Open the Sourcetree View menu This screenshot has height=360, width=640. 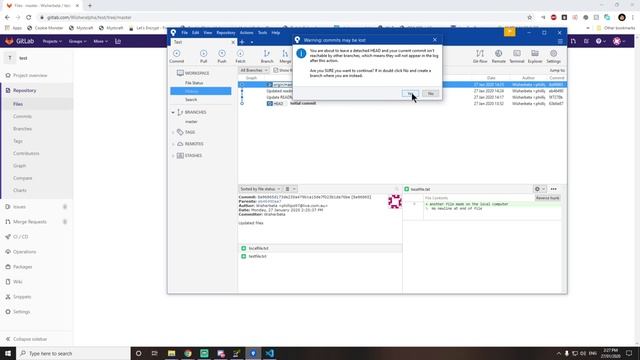click(208, 33)
